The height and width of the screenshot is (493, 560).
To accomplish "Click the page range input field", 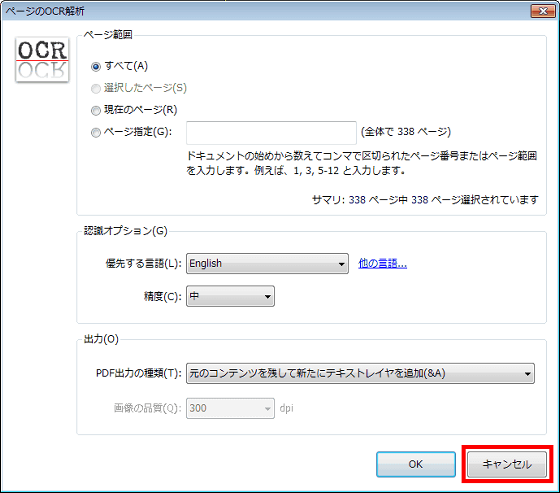I will [271, 133].
